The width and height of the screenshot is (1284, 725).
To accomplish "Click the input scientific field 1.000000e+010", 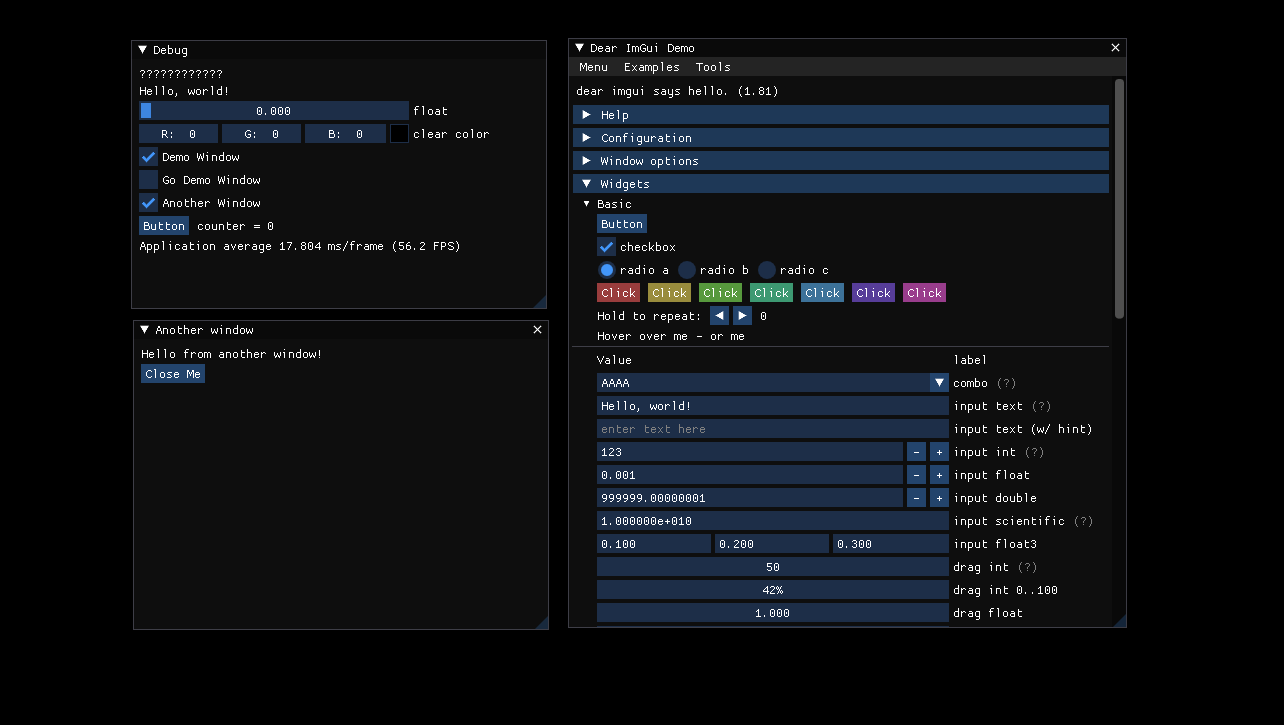I will tap(773, 521).
